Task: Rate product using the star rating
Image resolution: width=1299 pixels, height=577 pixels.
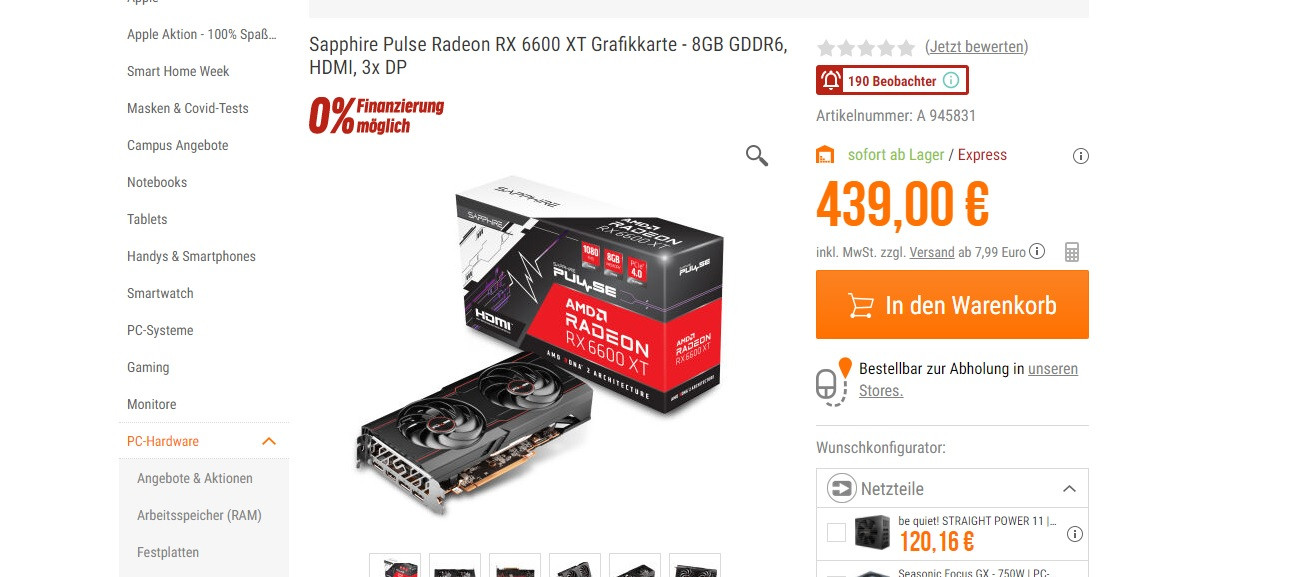Action: pos(866,47)
